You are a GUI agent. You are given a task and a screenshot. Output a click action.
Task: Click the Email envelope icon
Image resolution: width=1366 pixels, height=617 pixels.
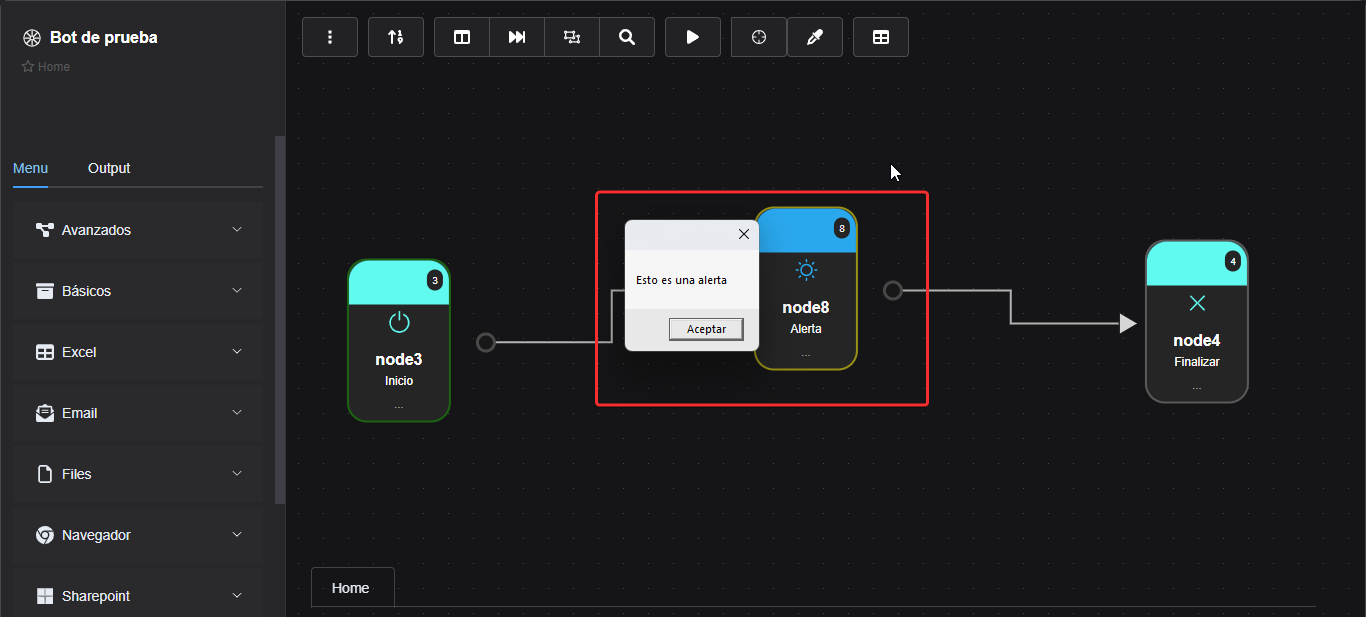click(x=45, y=413)
